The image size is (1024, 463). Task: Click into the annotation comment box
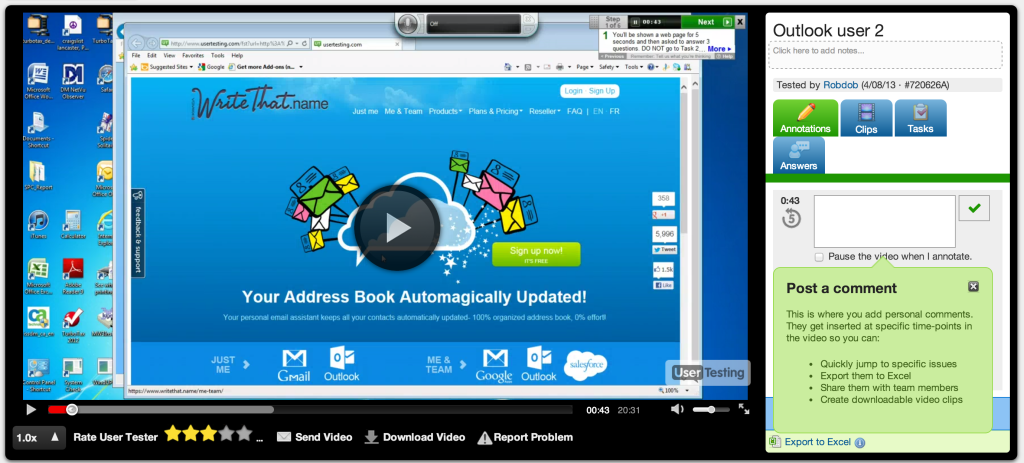point(884,221)
